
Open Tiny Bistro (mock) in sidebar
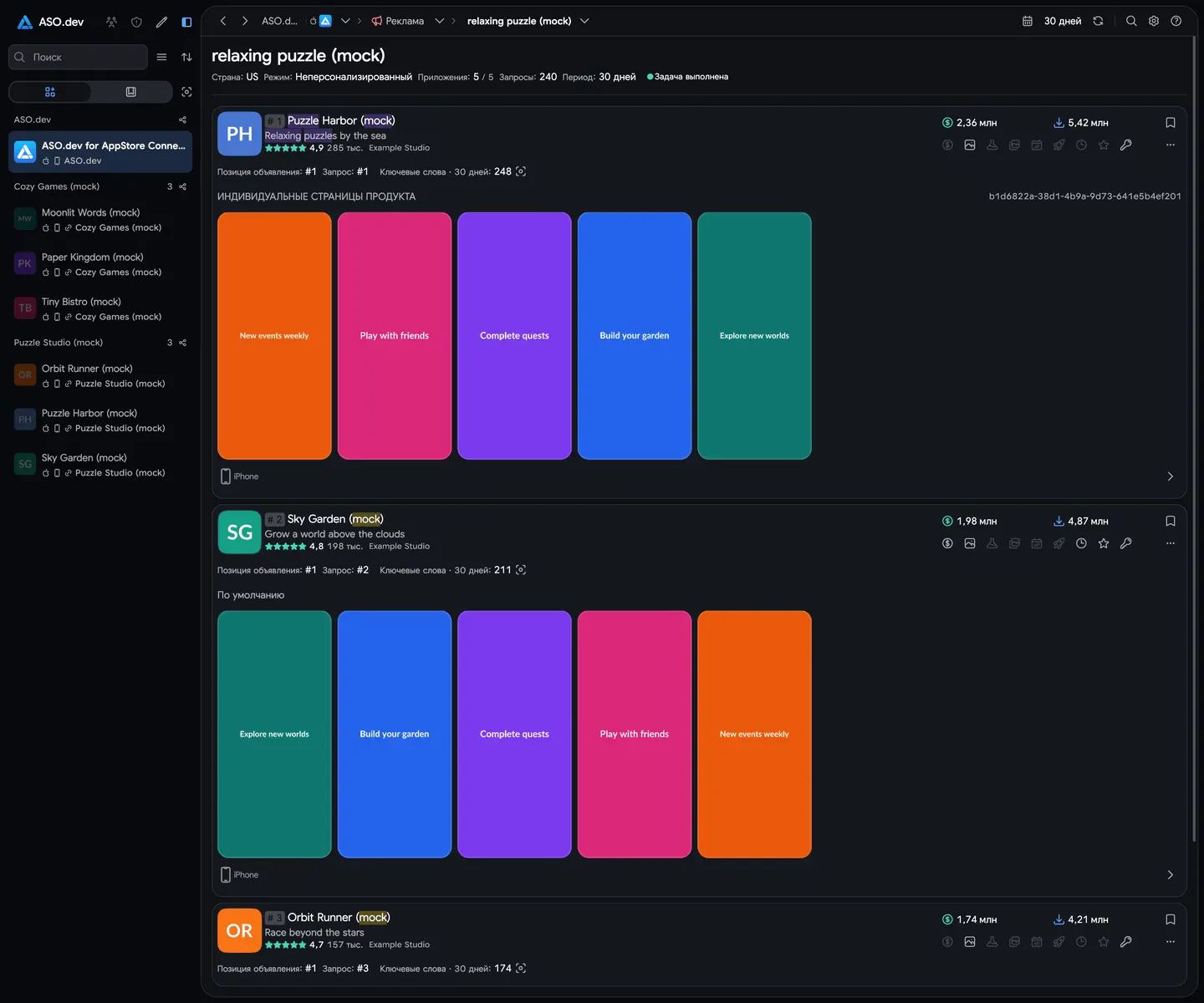tap(100, 309)
